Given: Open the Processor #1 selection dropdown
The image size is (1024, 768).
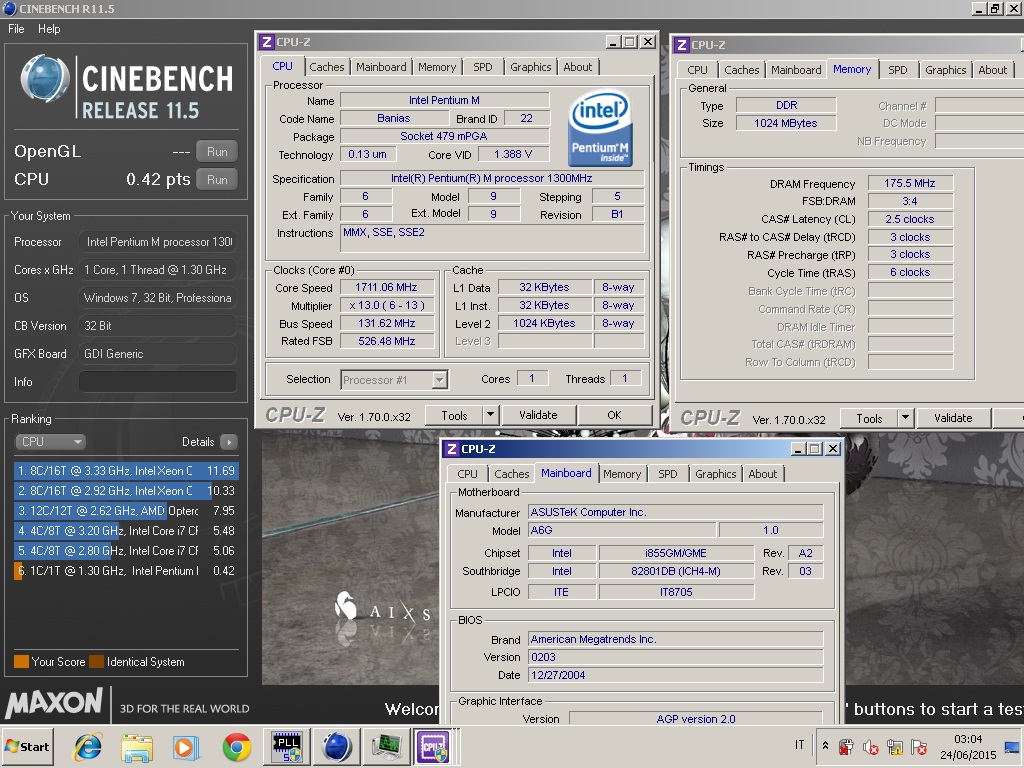Looking at the screenshot, I should click(x=394, y=379).
